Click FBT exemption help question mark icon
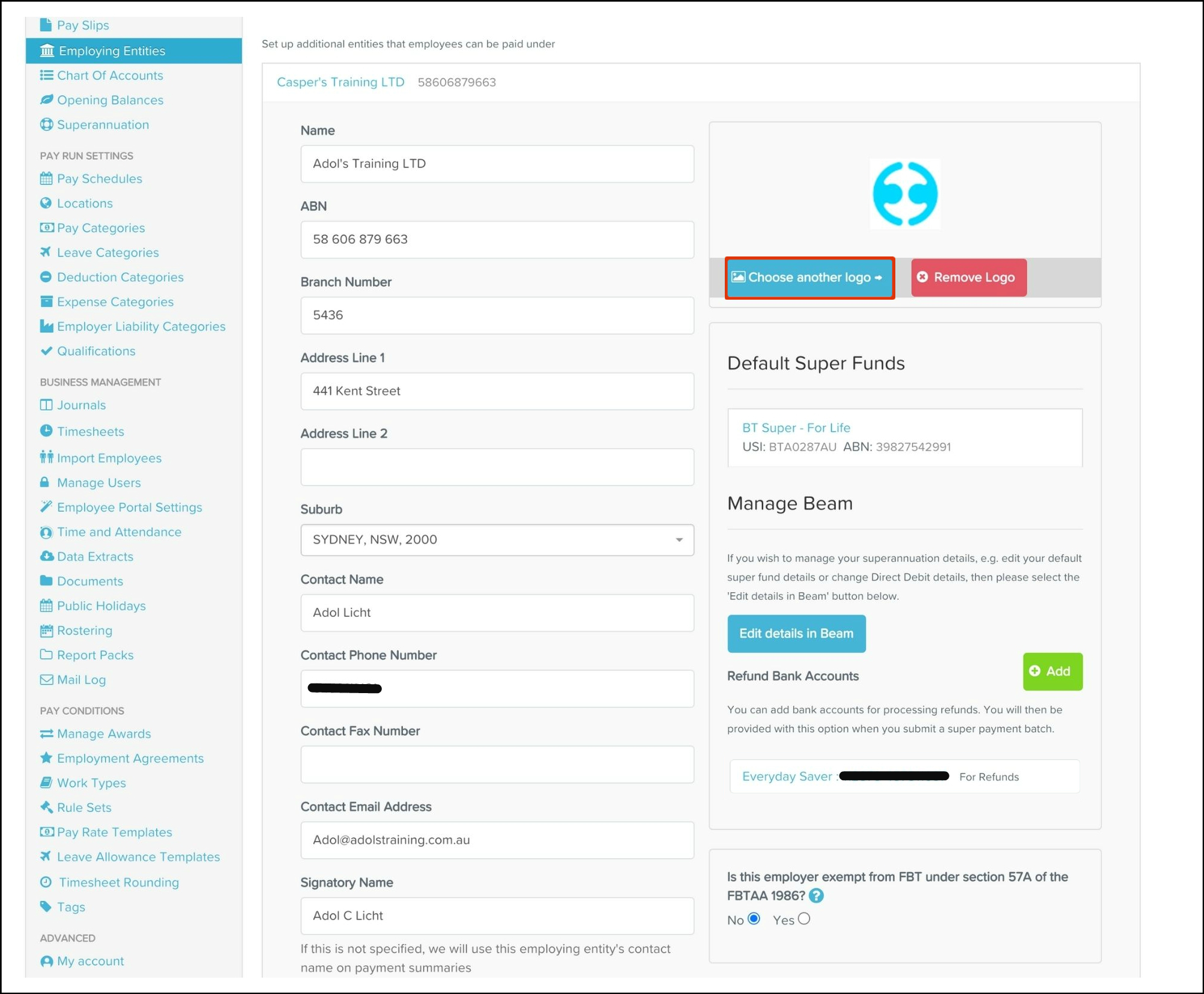 (x=816, y=896)
